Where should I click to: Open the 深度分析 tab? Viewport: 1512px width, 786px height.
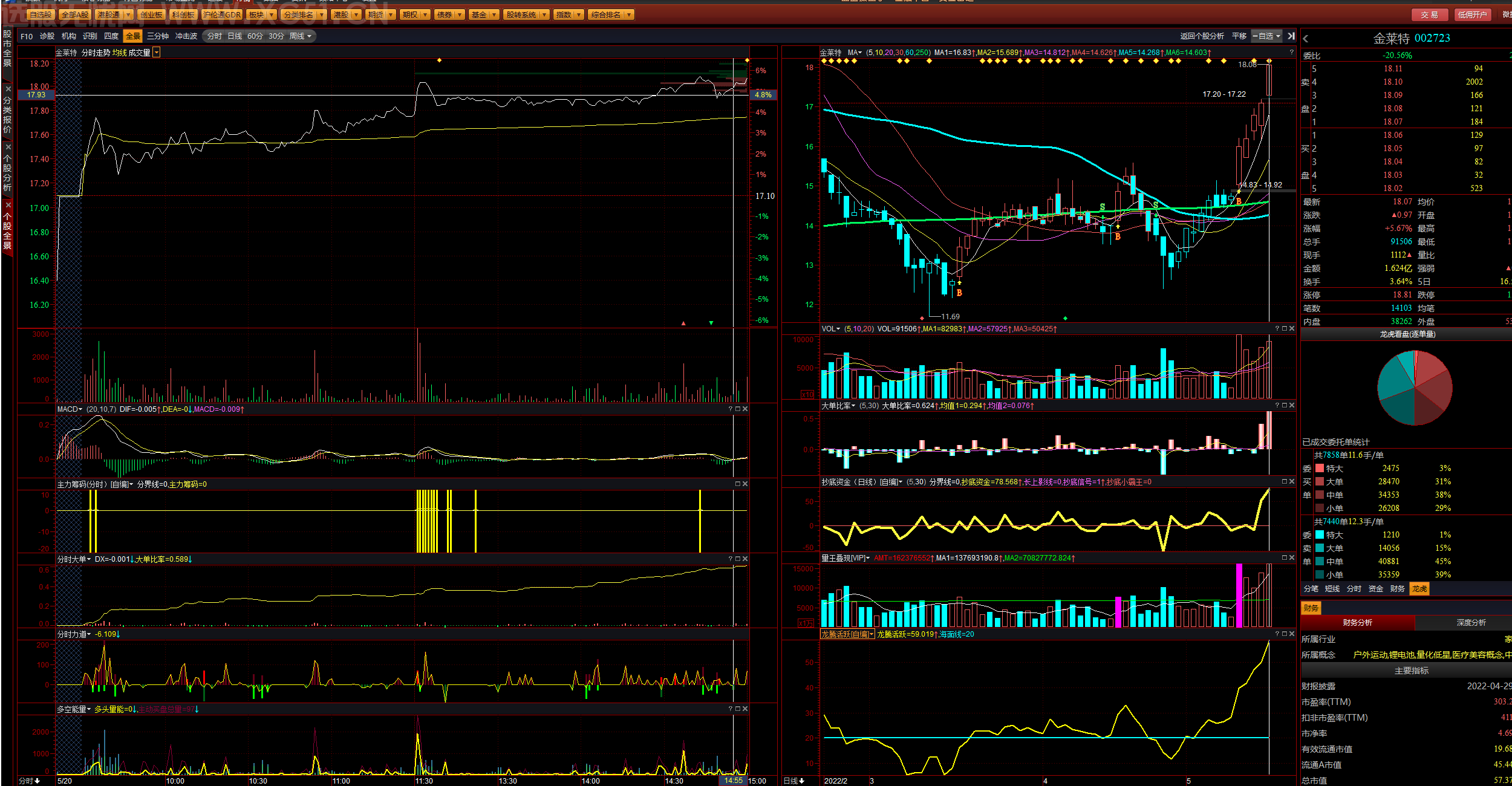click(x=1471, y=622)
